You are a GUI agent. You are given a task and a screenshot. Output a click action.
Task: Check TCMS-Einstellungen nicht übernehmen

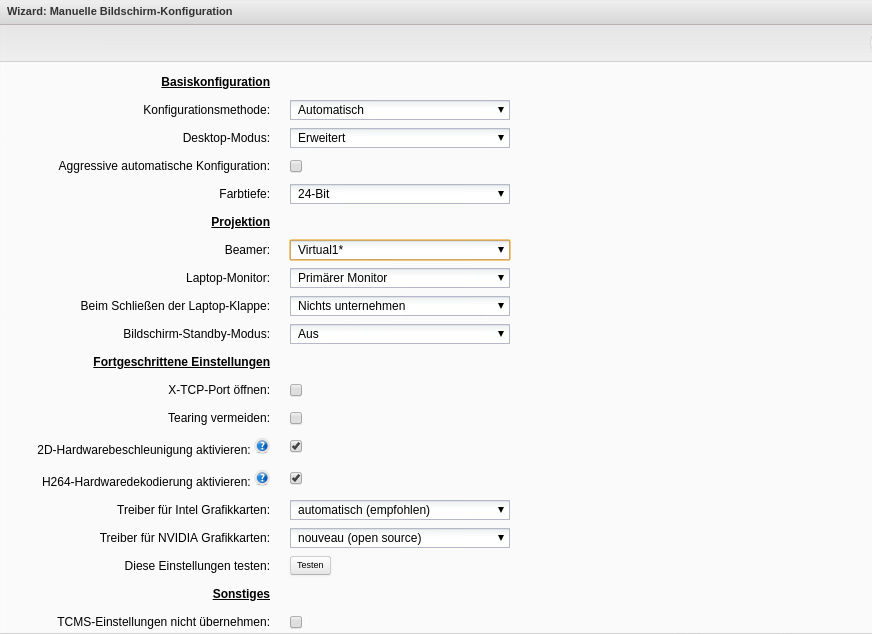click(x=296, y=622)
